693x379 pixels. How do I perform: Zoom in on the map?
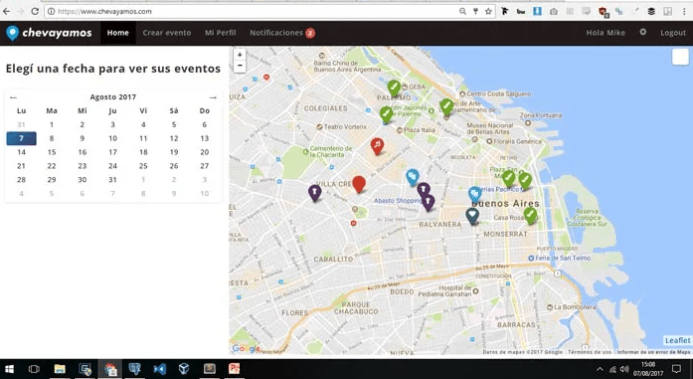click(x=240, y=55)
